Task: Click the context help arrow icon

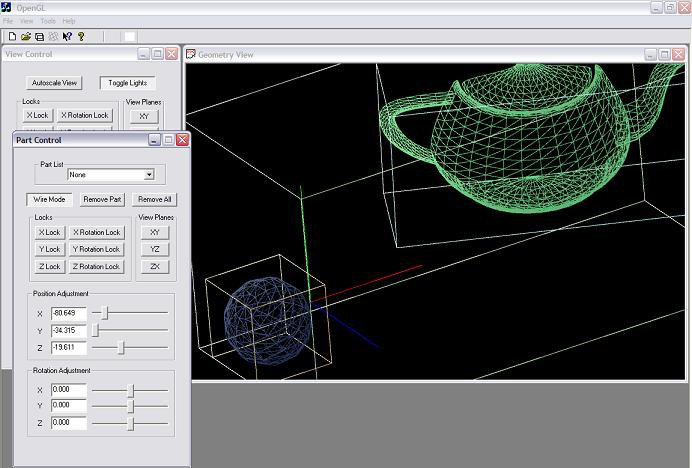Action: pyautogui.click(x=67, y=36)
